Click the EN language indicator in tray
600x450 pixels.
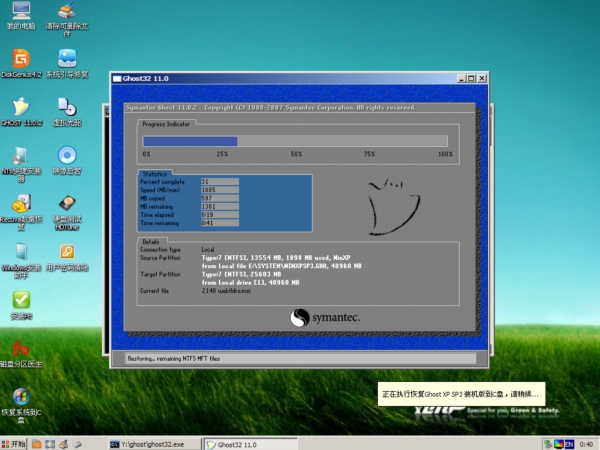[x=569, y=444]
